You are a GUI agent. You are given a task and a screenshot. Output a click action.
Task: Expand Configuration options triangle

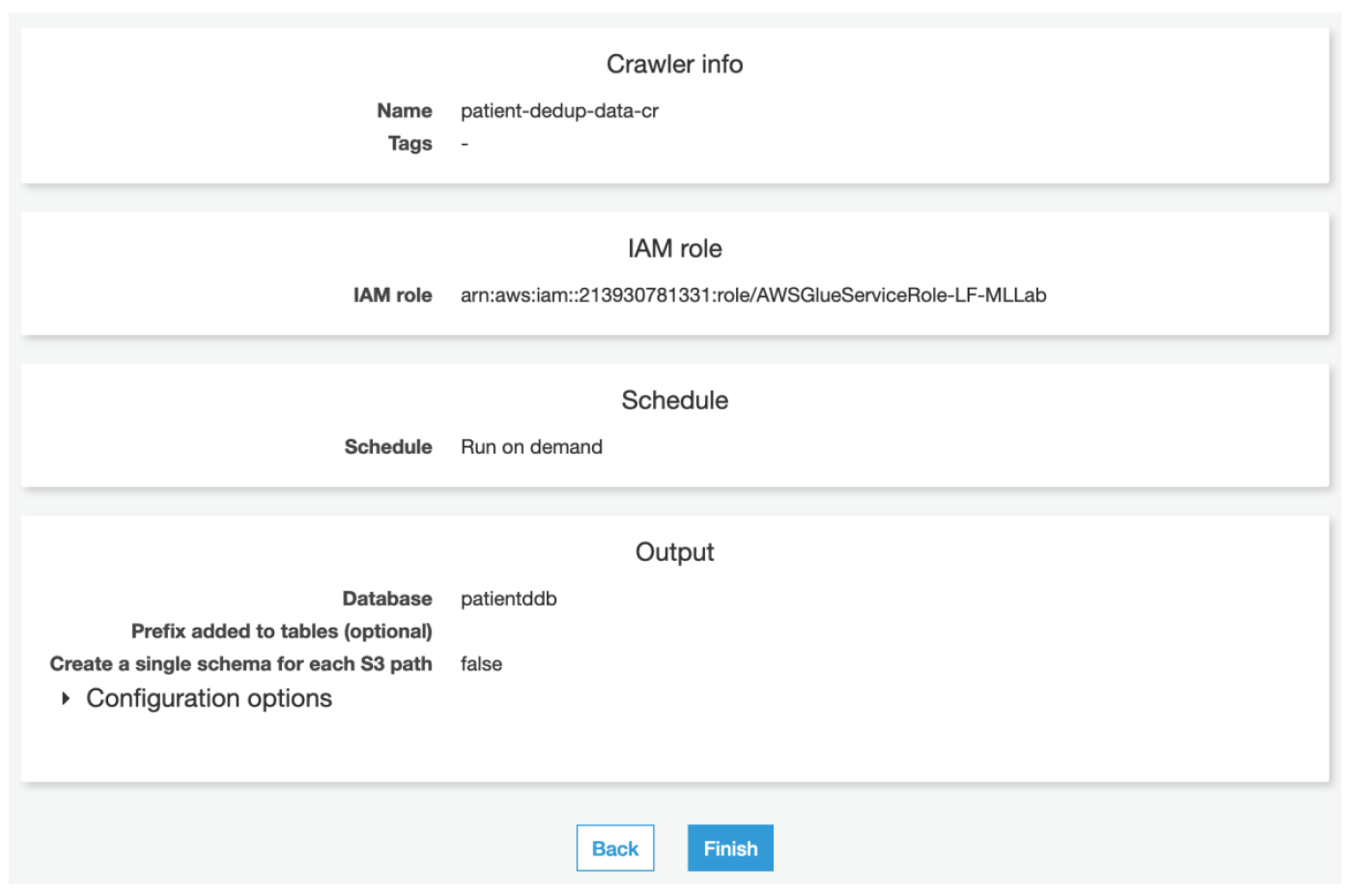(66, 698)
